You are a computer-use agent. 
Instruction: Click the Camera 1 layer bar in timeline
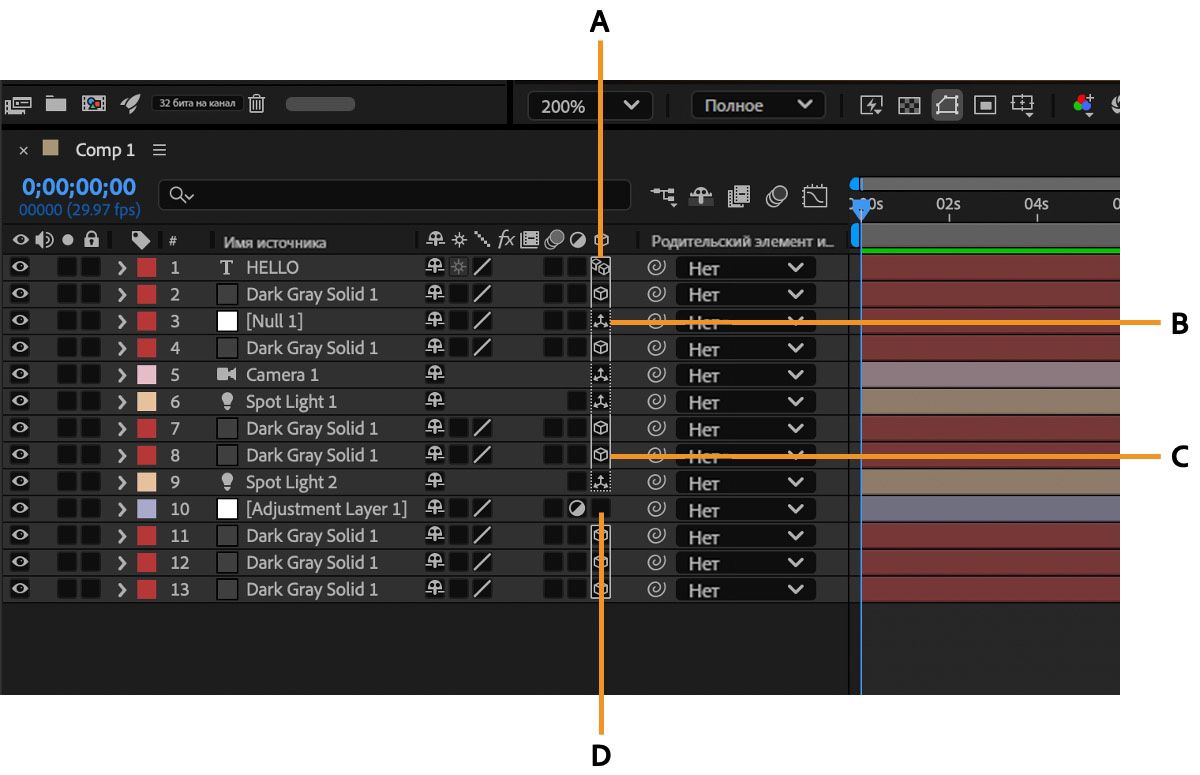[990, 375]
